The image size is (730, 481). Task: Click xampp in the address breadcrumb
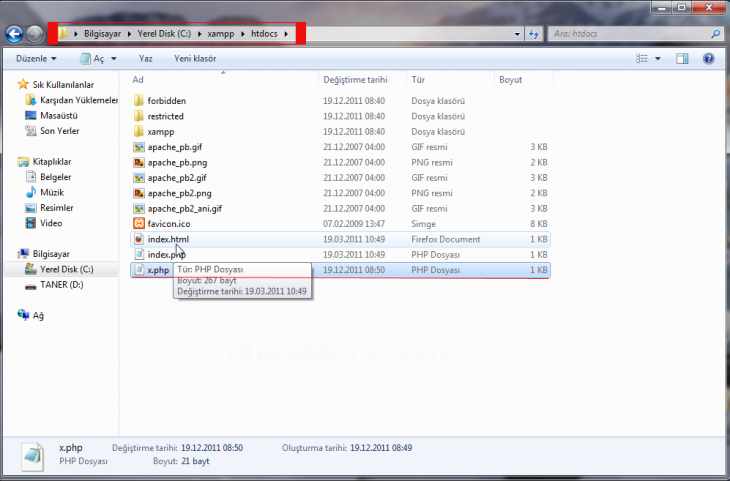click(221, 34)
